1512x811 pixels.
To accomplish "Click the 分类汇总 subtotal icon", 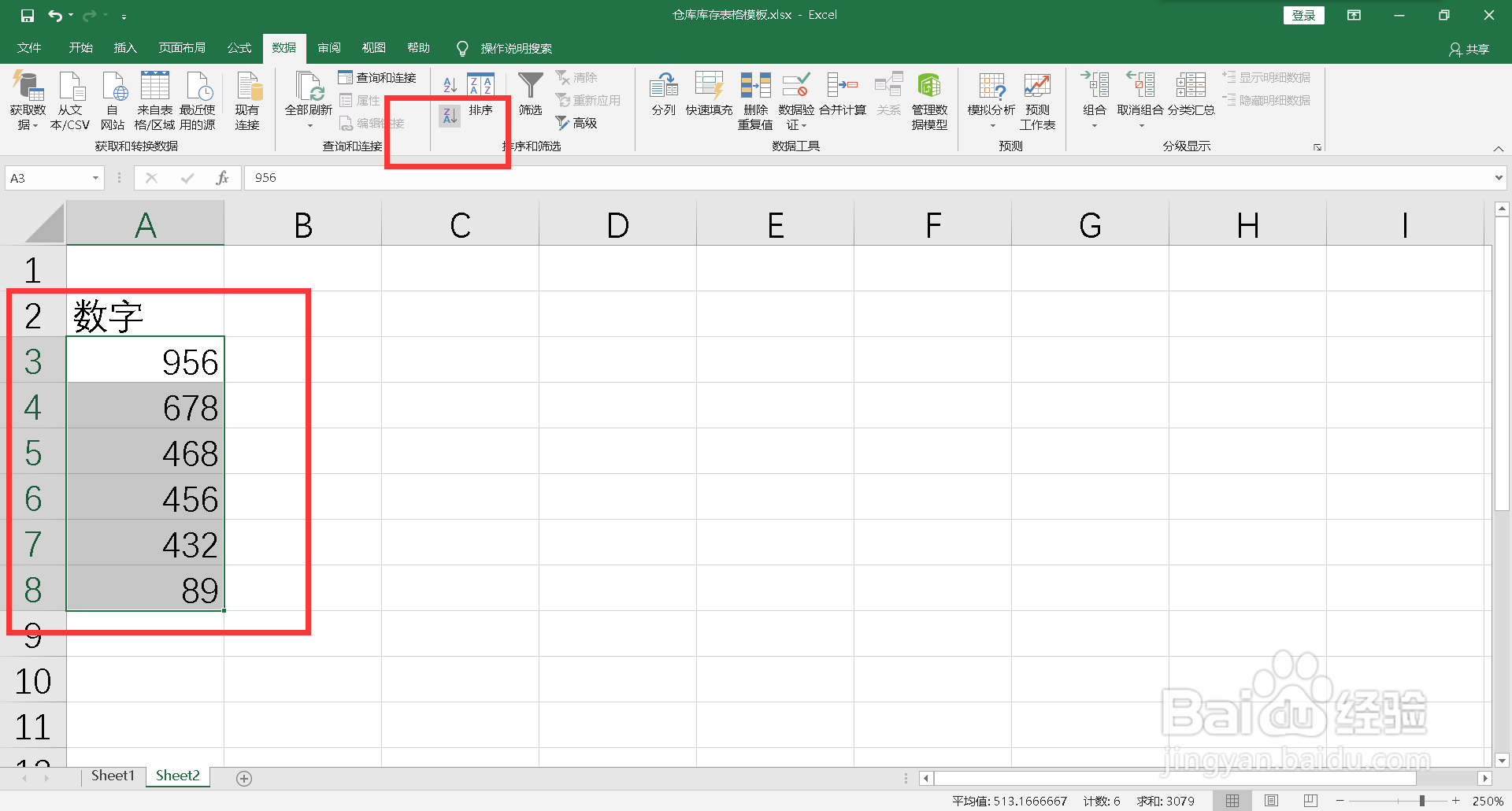I will click(x=1191, y=94).
